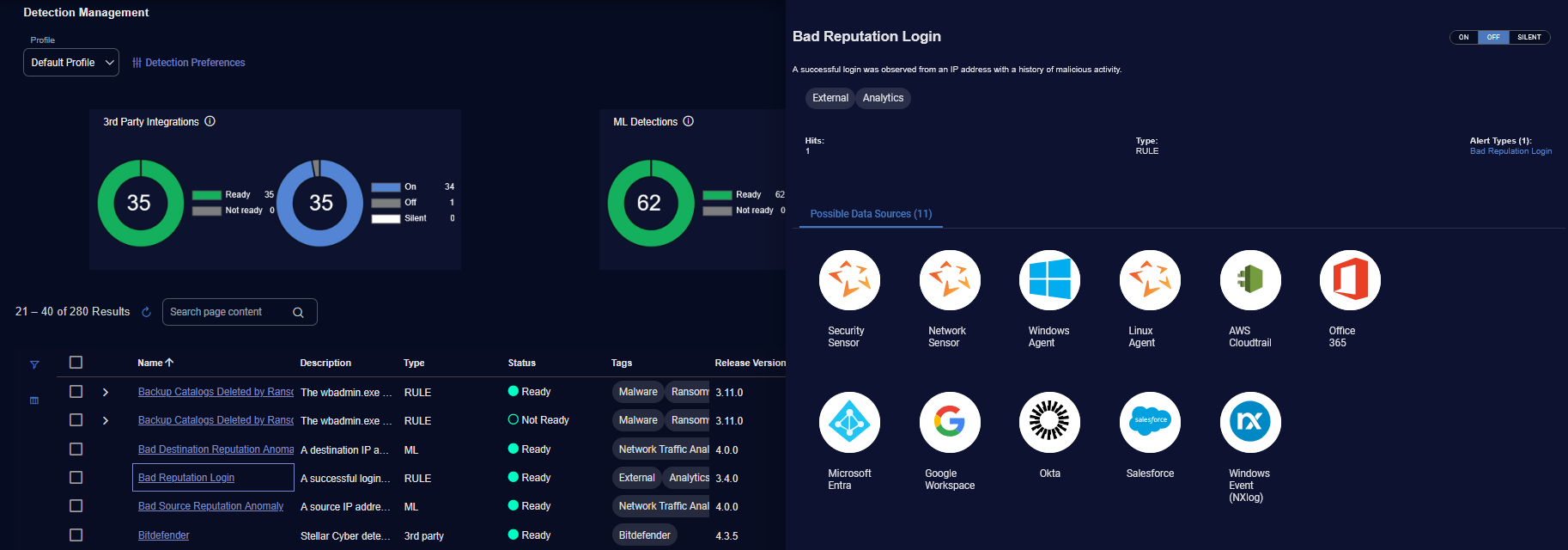Click the refresh results icon

(146, 312)
